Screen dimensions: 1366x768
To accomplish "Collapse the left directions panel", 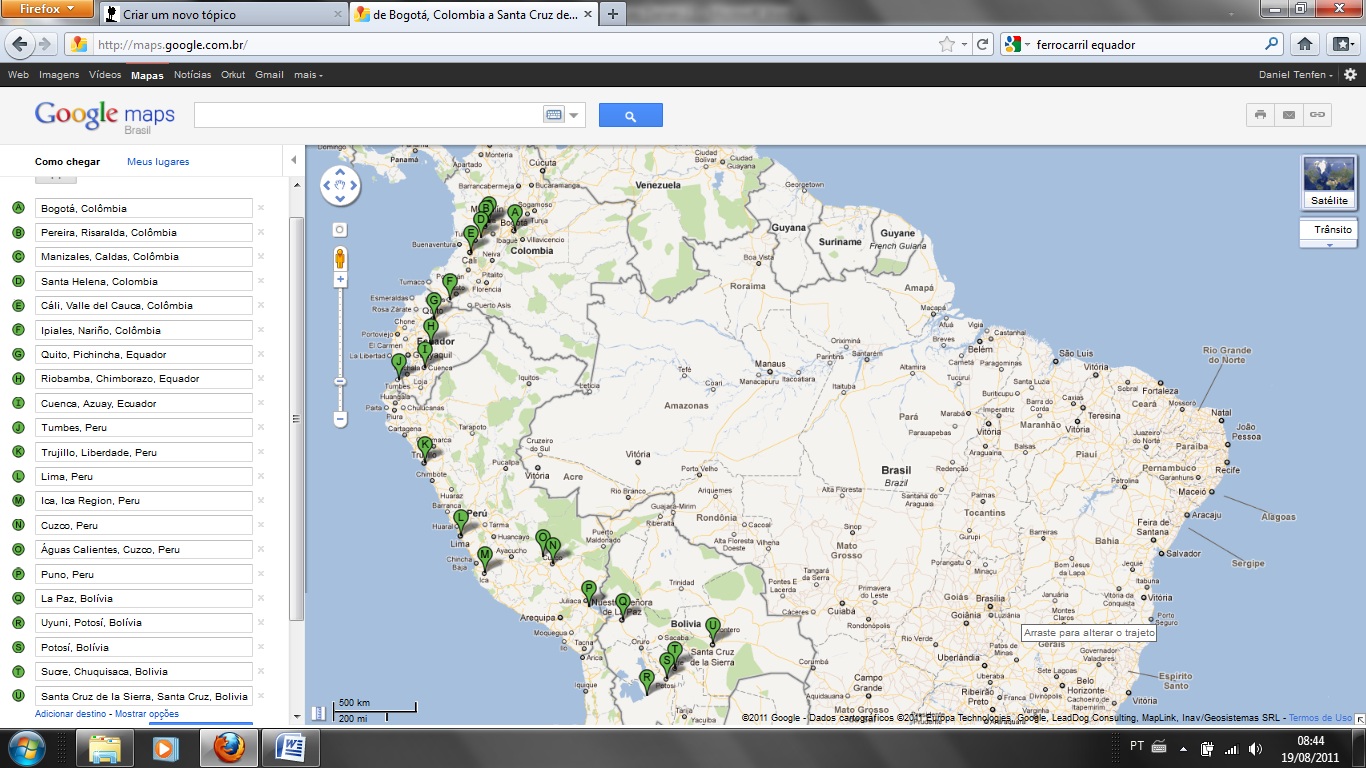I will pos(294,160).
